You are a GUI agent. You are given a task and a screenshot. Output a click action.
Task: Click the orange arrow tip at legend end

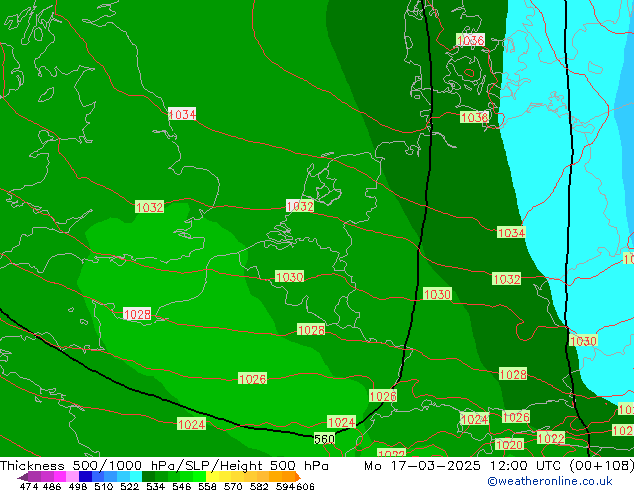[x=298, y=477]
